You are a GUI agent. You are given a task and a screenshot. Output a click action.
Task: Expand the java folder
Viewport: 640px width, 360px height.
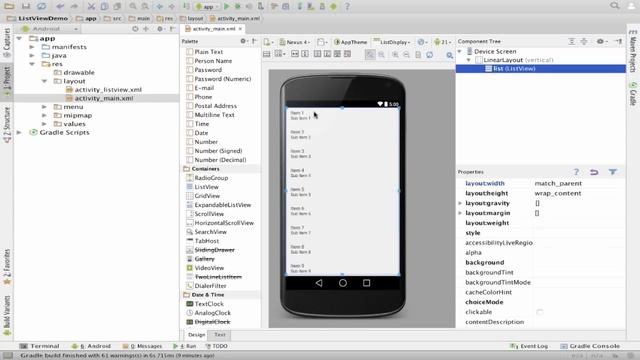click(x=32, y=56)
